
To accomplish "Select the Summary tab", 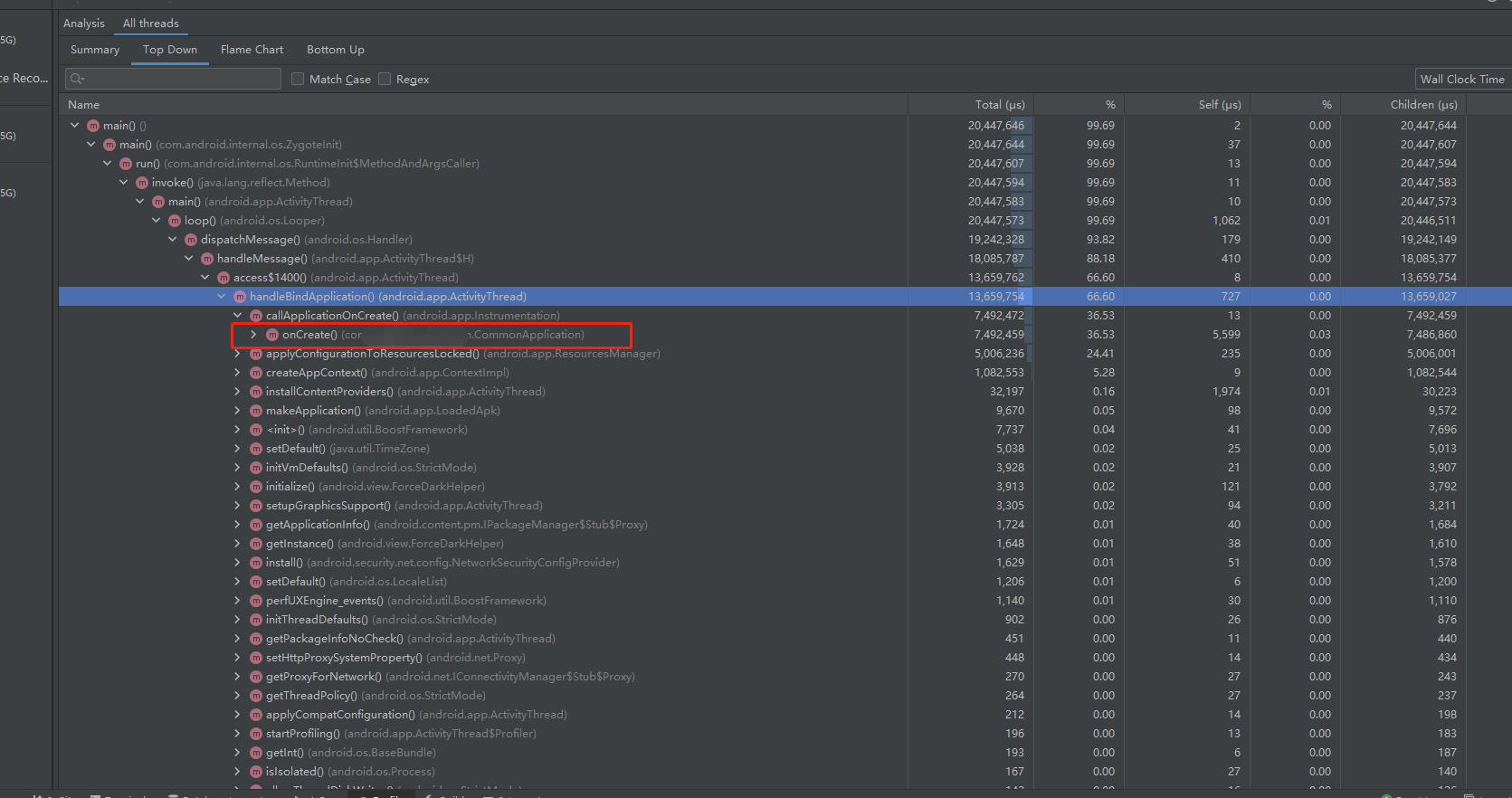I will [x=95, y=50].
